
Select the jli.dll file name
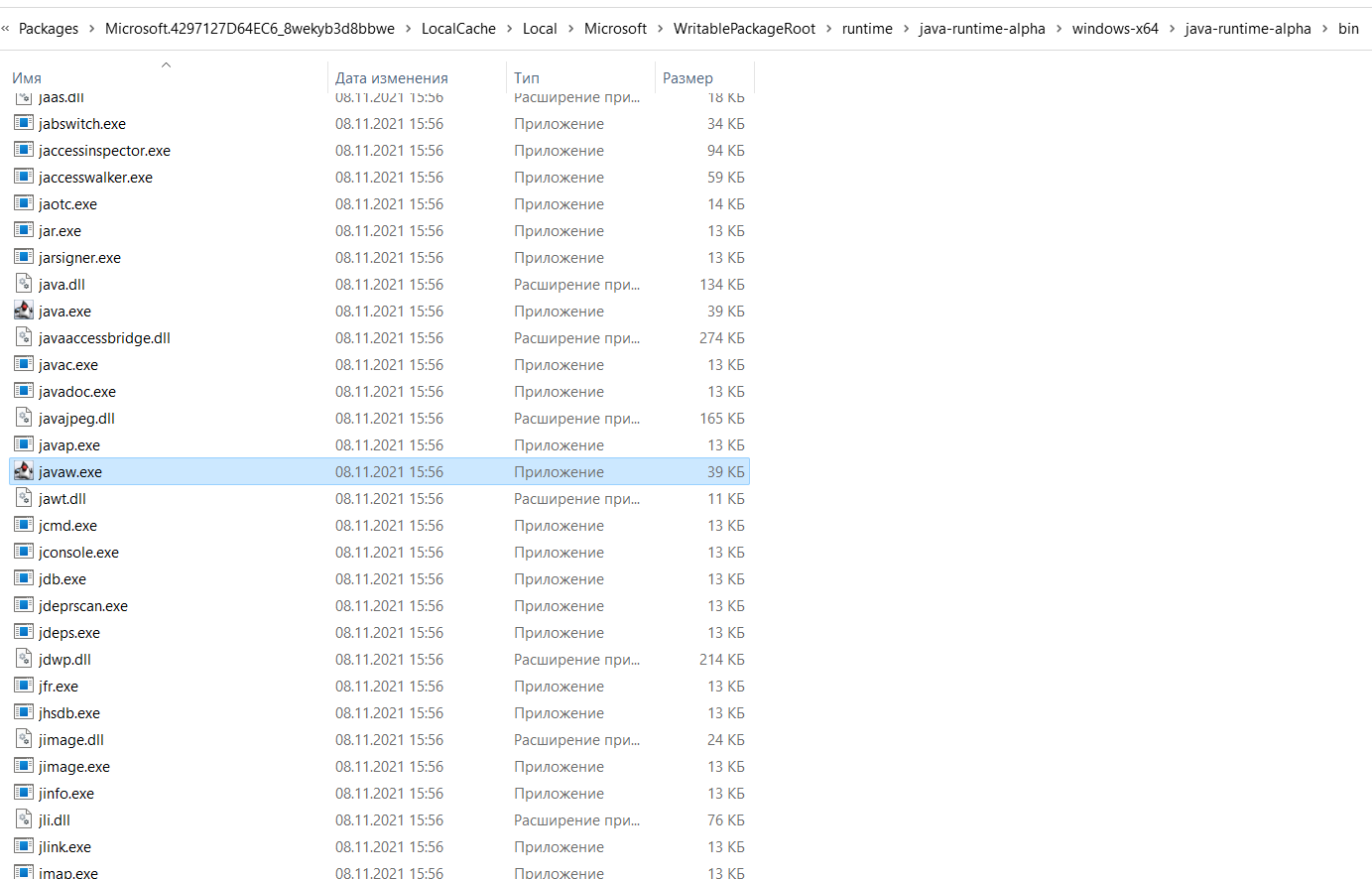coord(55,819)
